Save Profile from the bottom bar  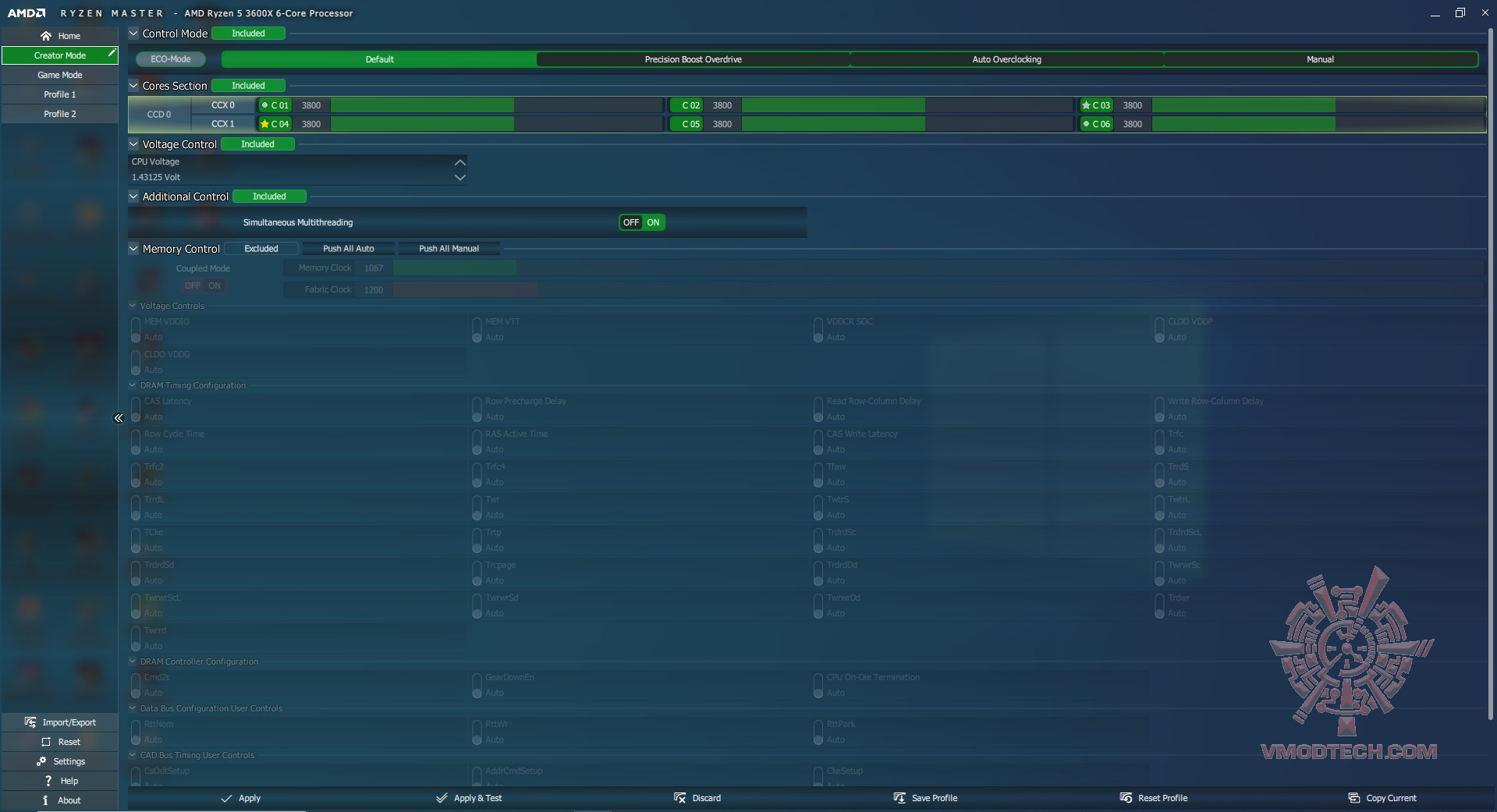point(925,798)
